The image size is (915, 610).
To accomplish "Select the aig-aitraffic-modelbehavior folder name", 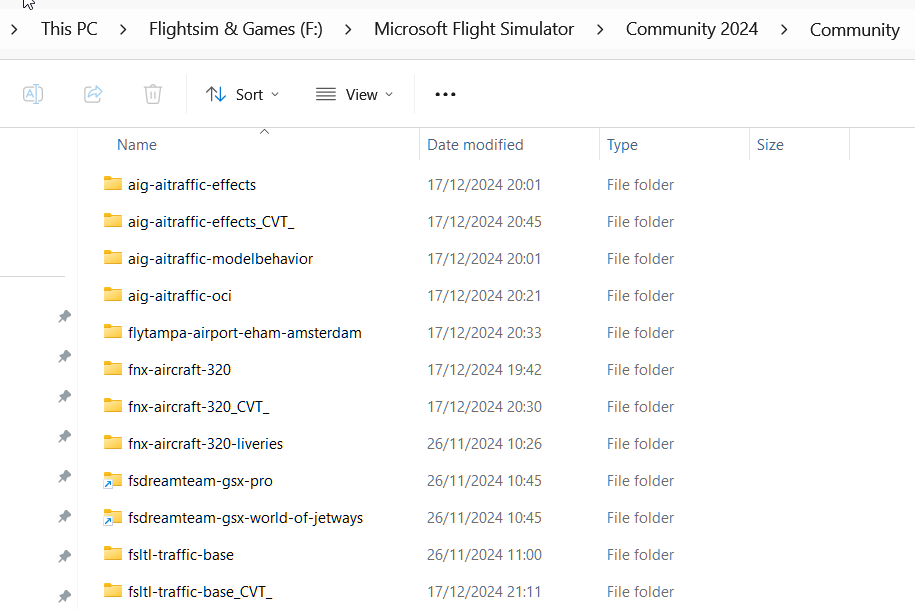I will pyautogui.click(x=221, y=259).
